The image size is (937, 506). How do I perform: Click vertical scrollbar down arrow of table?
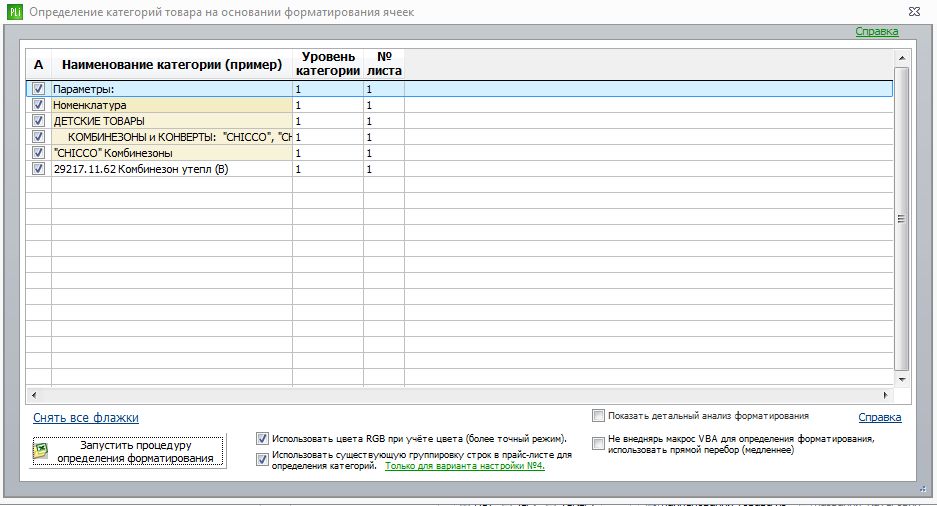pyautogui.click(x=902, y=379)
